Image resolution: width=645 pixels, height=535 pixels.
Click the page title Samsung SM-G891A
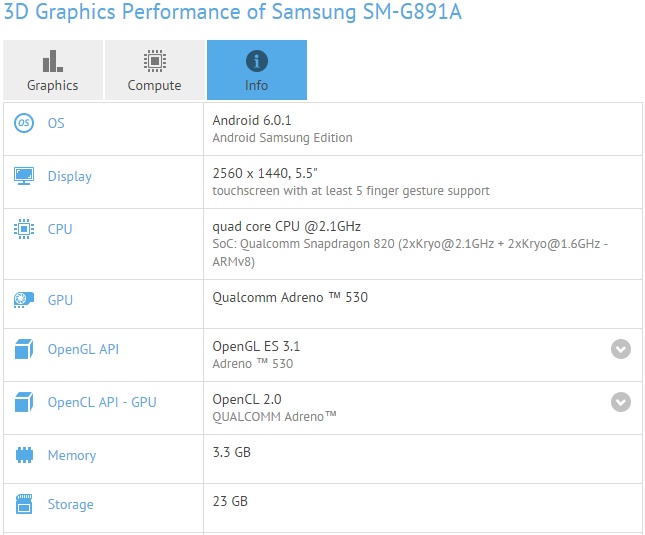click(367, 12)
